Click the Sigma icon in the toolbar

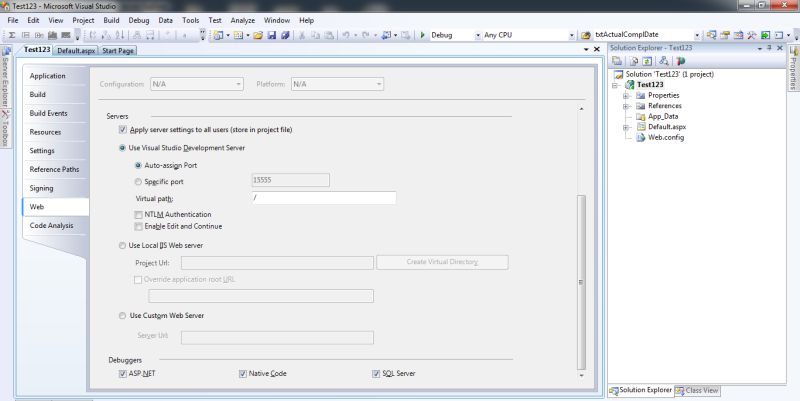(11, 35)
